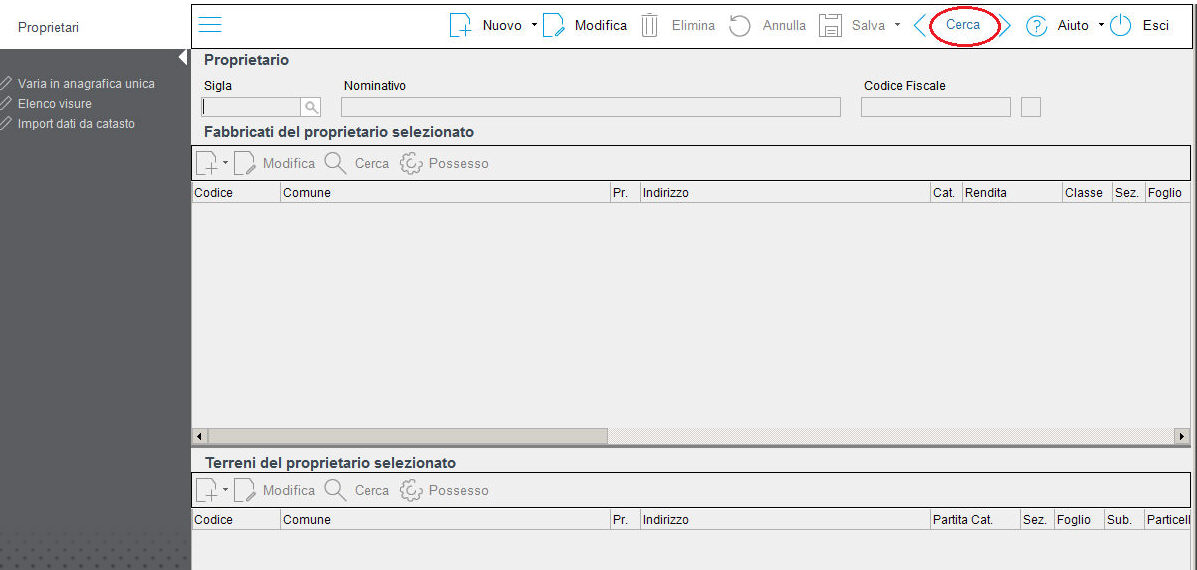The height and width of the screenshot is (570, 1197).
Task: Click the small box beside Codice Fiscale
Action: click(x=1031, y=107)
